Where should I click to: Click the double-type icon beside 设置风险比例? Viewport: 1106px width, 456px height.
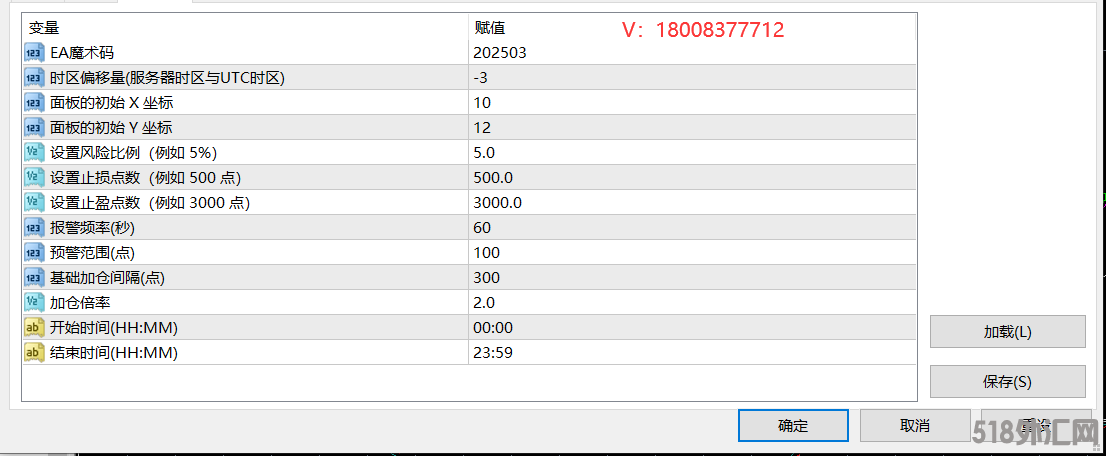tap(34, 152)
